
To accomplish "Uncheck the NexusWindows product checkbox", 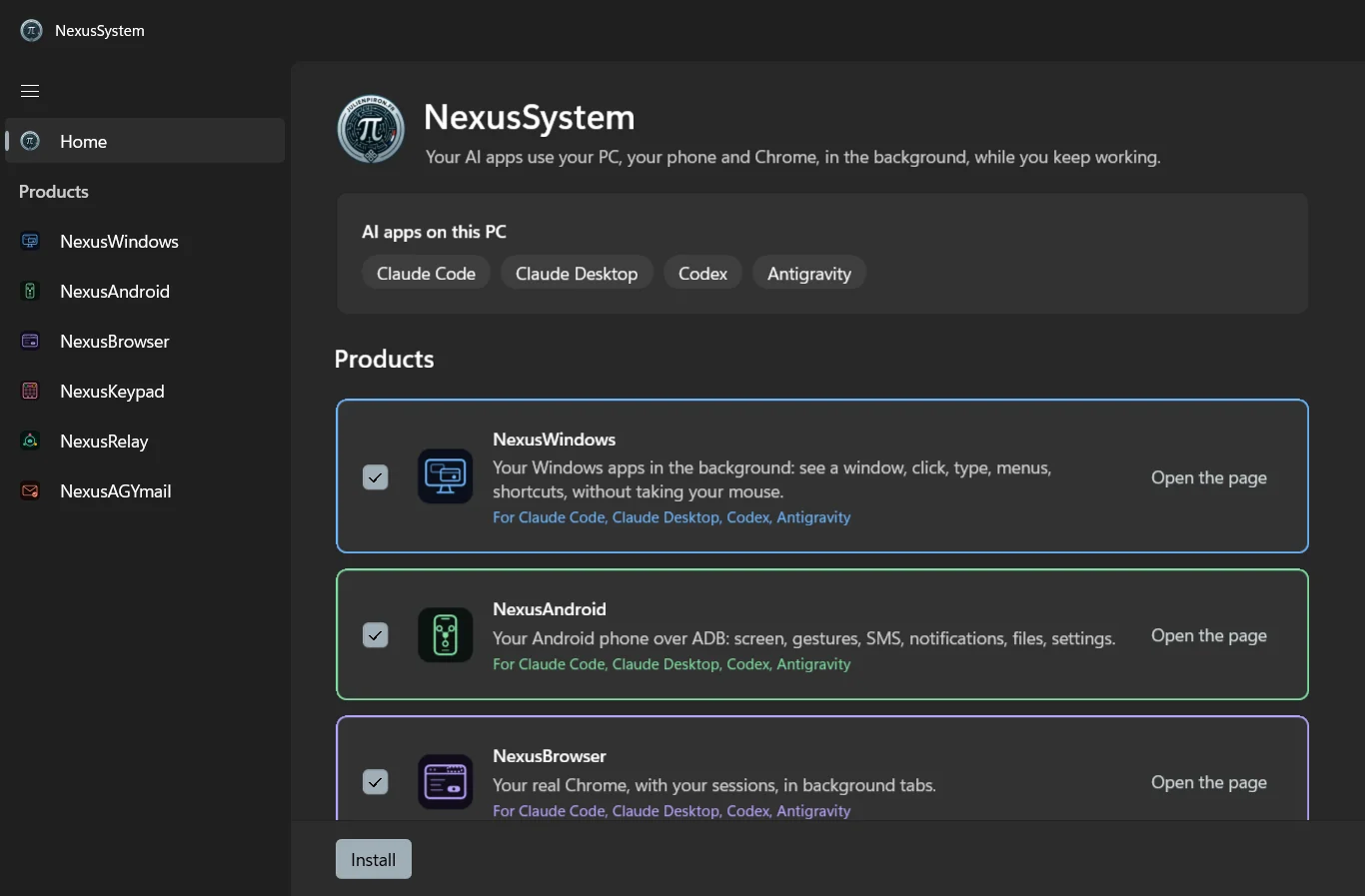I will click(375, 477).
